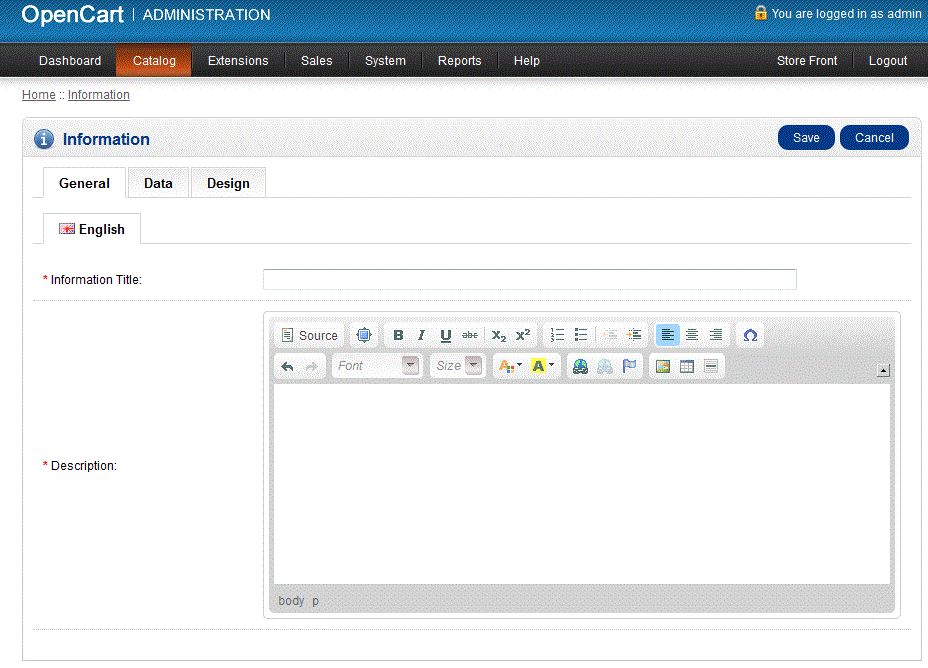Click the Information Title input field

[x=529, y=279]
